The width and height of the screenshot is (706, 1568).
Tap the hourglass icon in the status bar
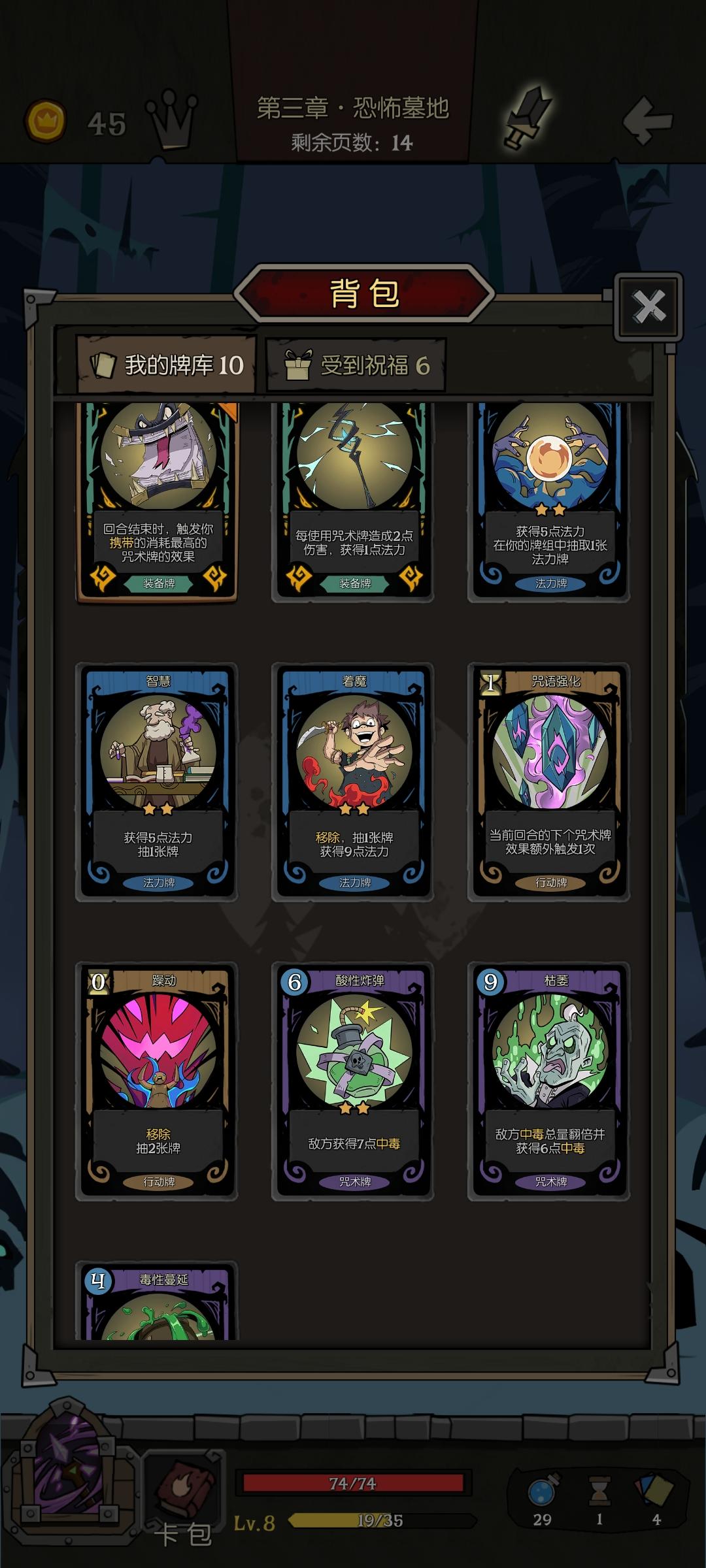click(599, 1490)
